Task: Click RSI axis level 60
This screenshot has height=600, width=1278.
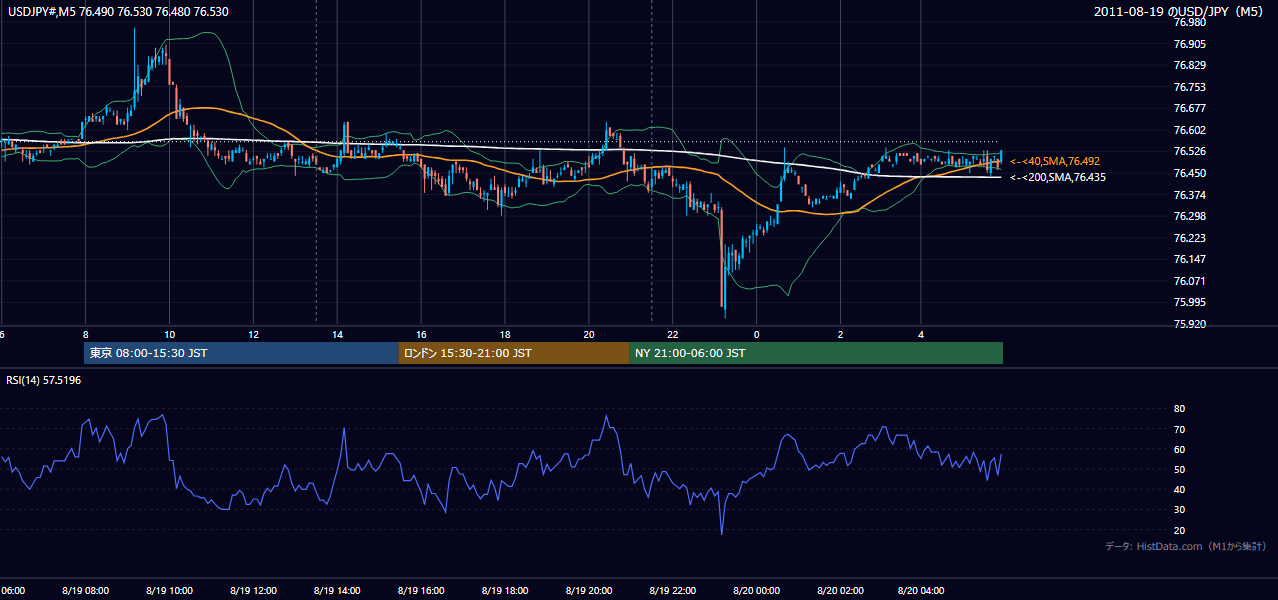Action: (x=1180, y=449)
